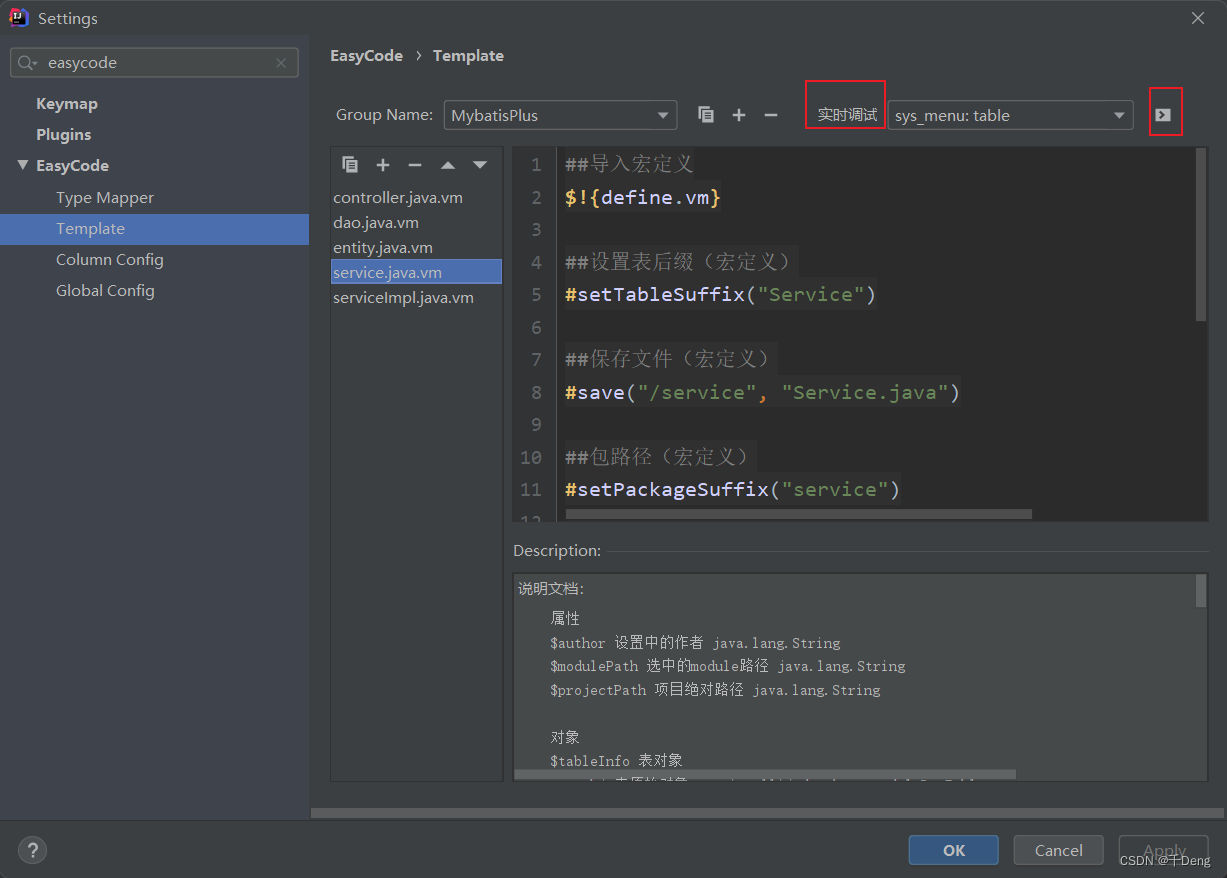Select Plugins in settings tree
1227x878 pixels.
(64, 135)
